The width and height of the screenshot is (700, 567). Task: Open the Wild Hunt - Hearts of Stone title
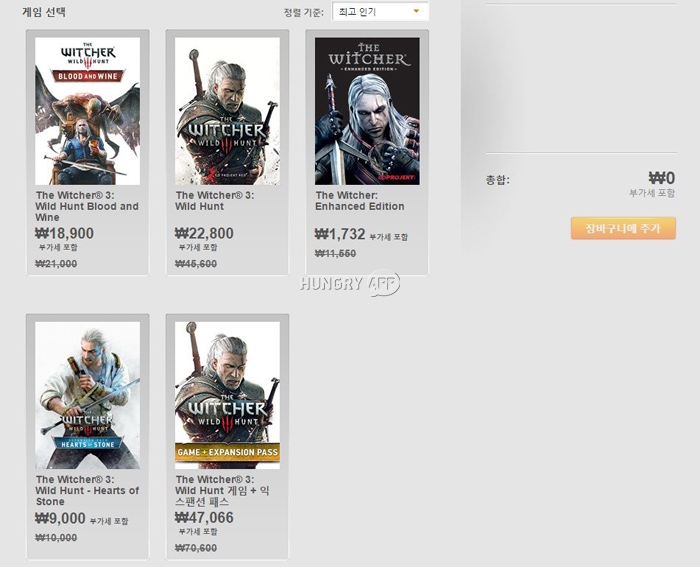click(x=87, y=490)
